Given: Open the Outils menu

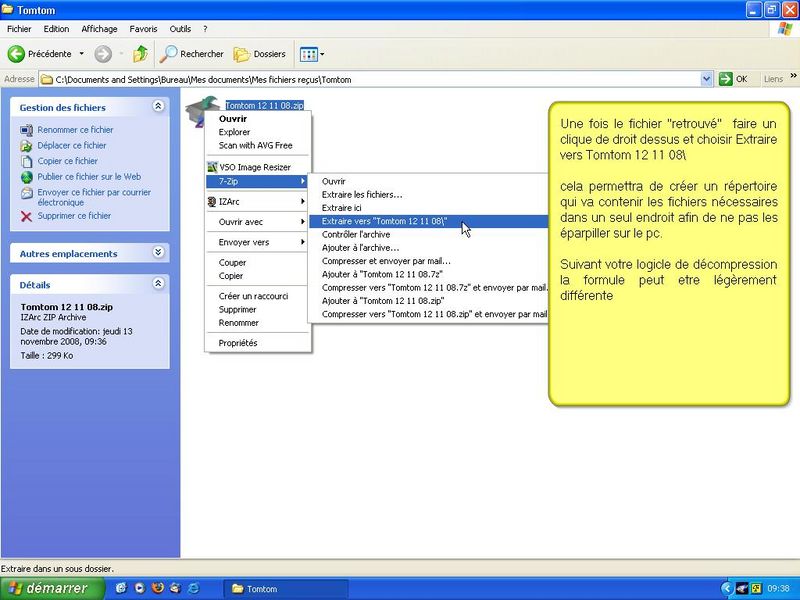Looking at the screenshot, I should (180, 29).
